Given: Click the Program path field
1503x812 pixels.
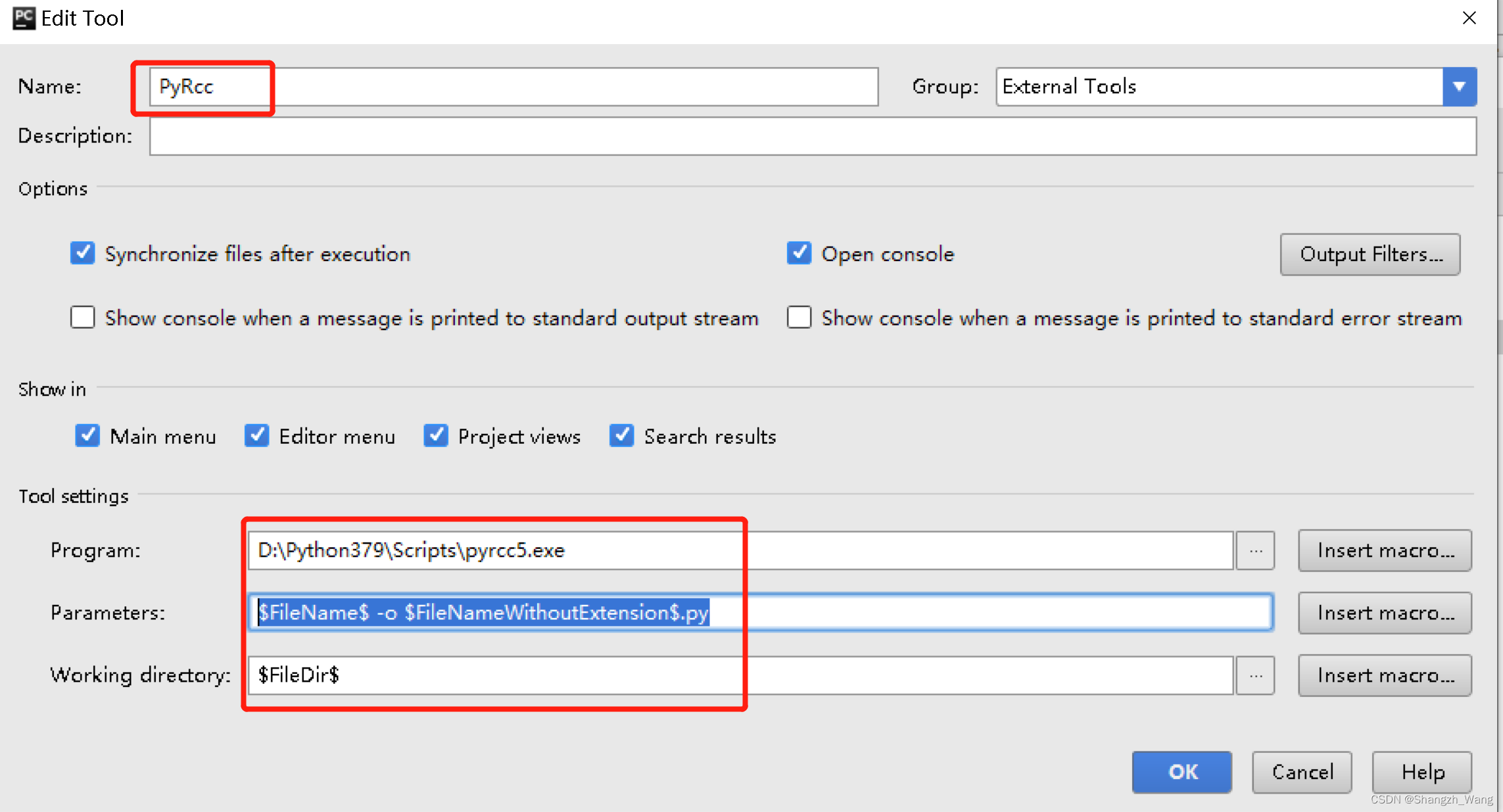Looking at the screenshot, I should (x=740, y=550).
